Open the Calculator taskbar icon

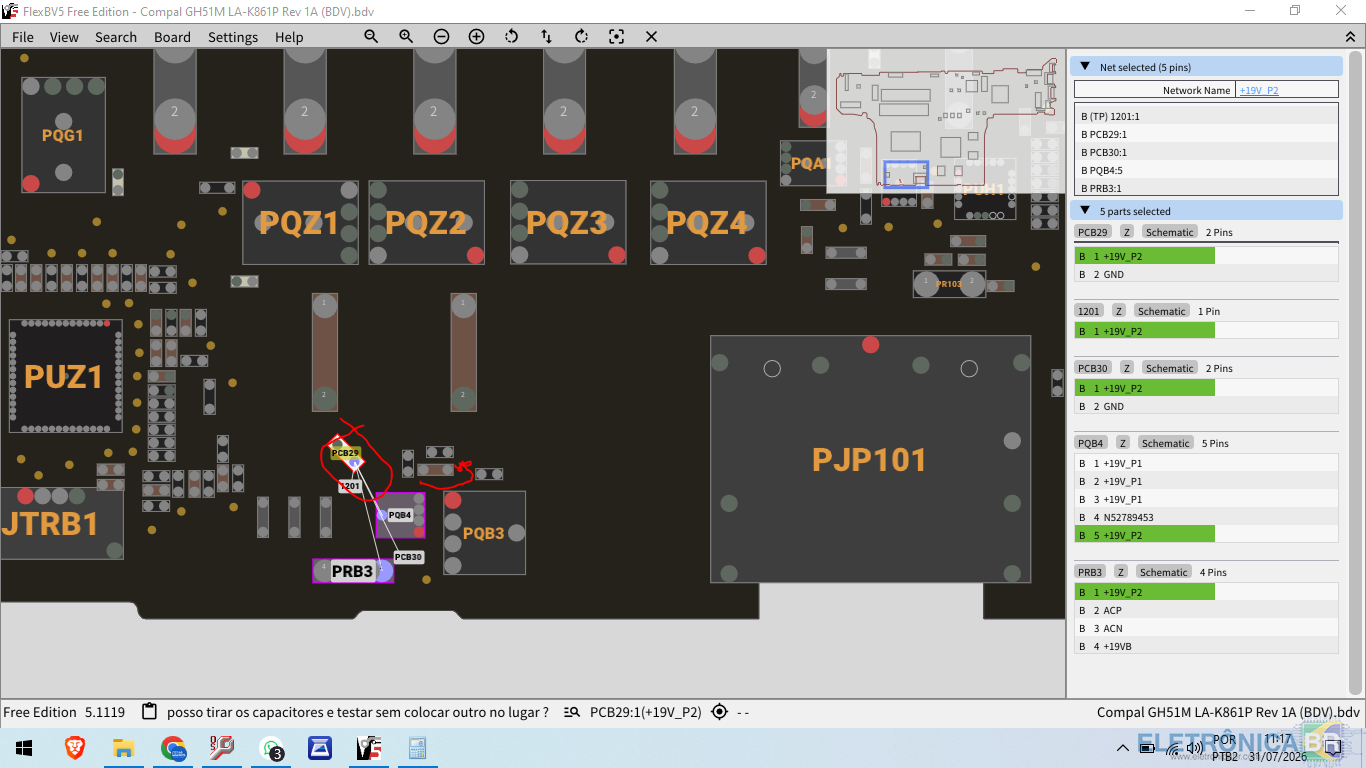(x=418, y=748)
